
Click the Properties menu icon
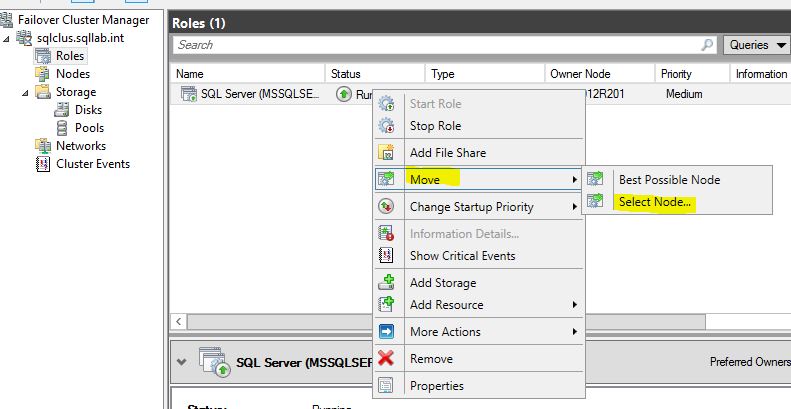386,386
